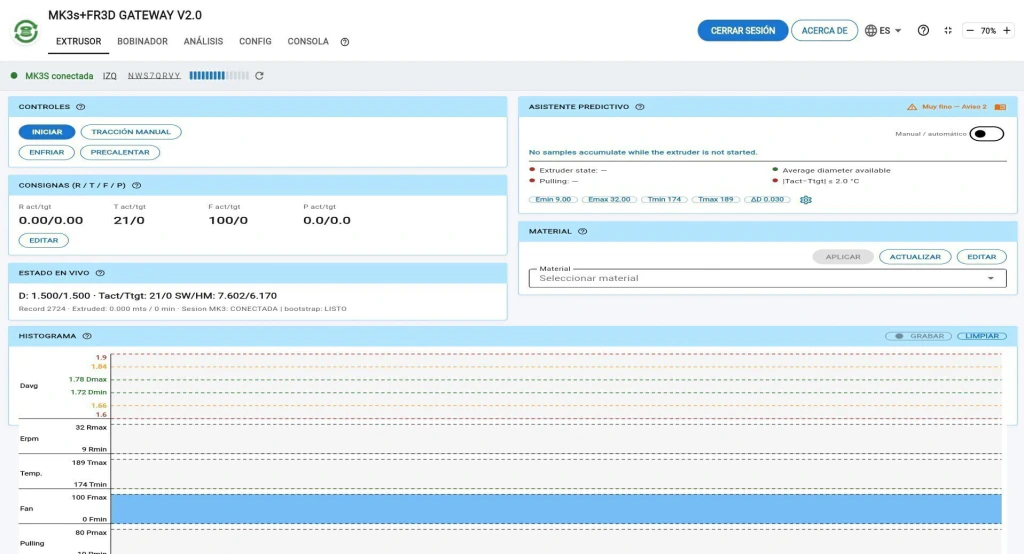Click the warning triangle alert icon
This screenshot has height=554, width=1024.
coord(912,107)
